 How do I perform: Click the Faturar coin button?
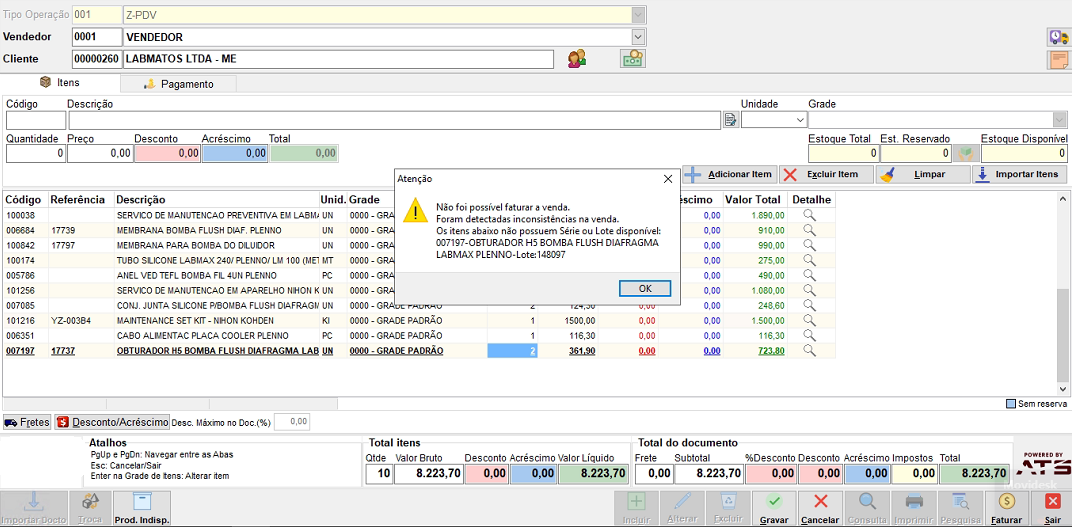(1006, 509)
